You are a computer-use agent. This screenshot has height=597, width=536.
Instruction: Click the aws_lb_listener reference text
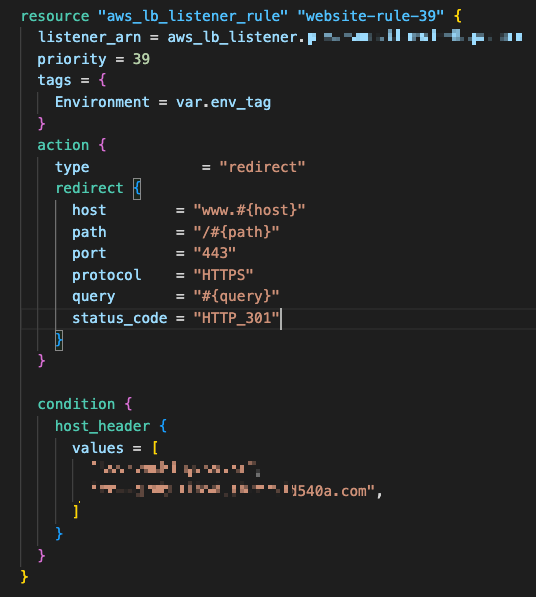coord(232,37)
